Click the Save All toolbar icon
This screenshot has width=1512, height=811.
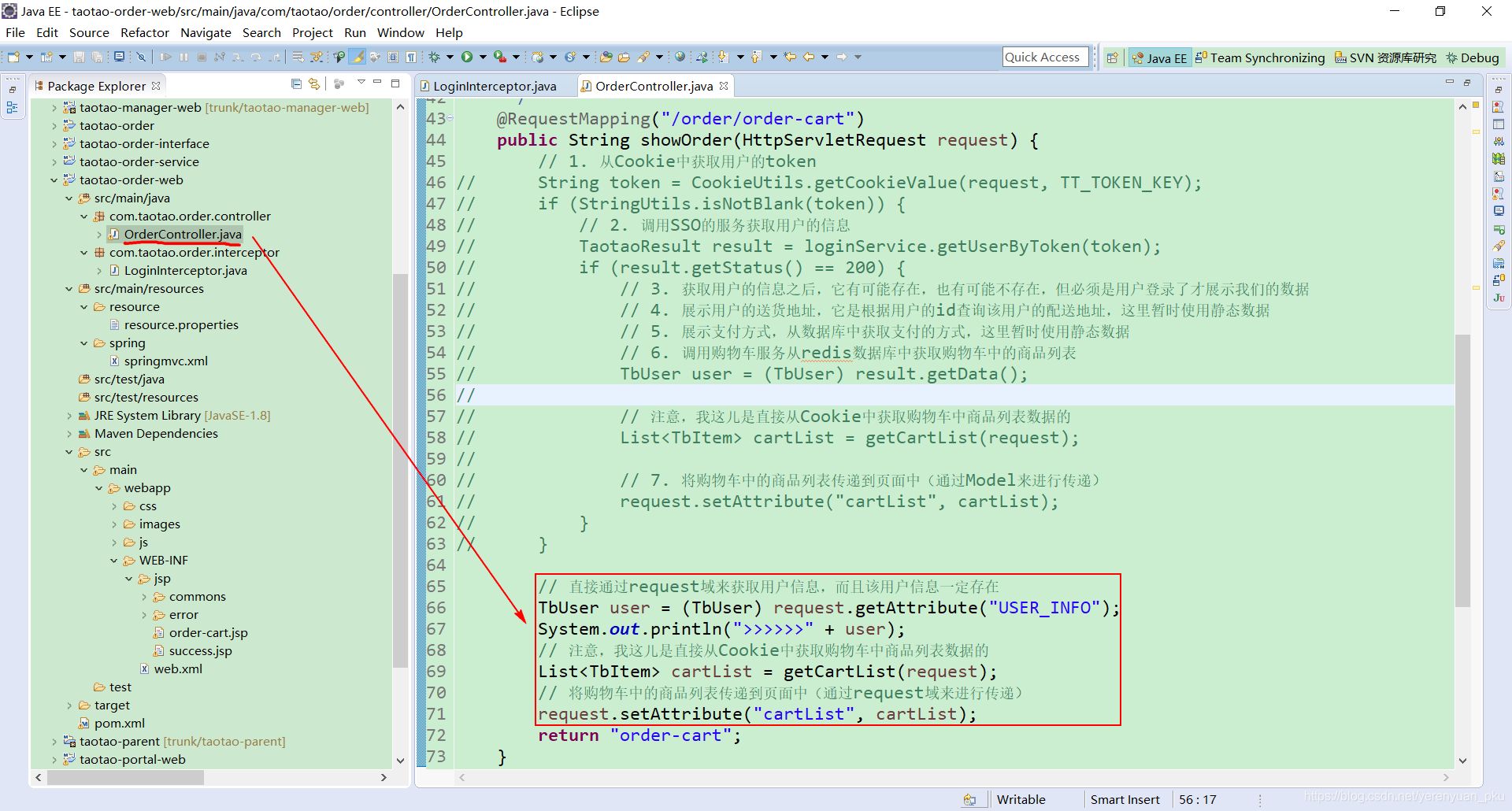[96, 57]
